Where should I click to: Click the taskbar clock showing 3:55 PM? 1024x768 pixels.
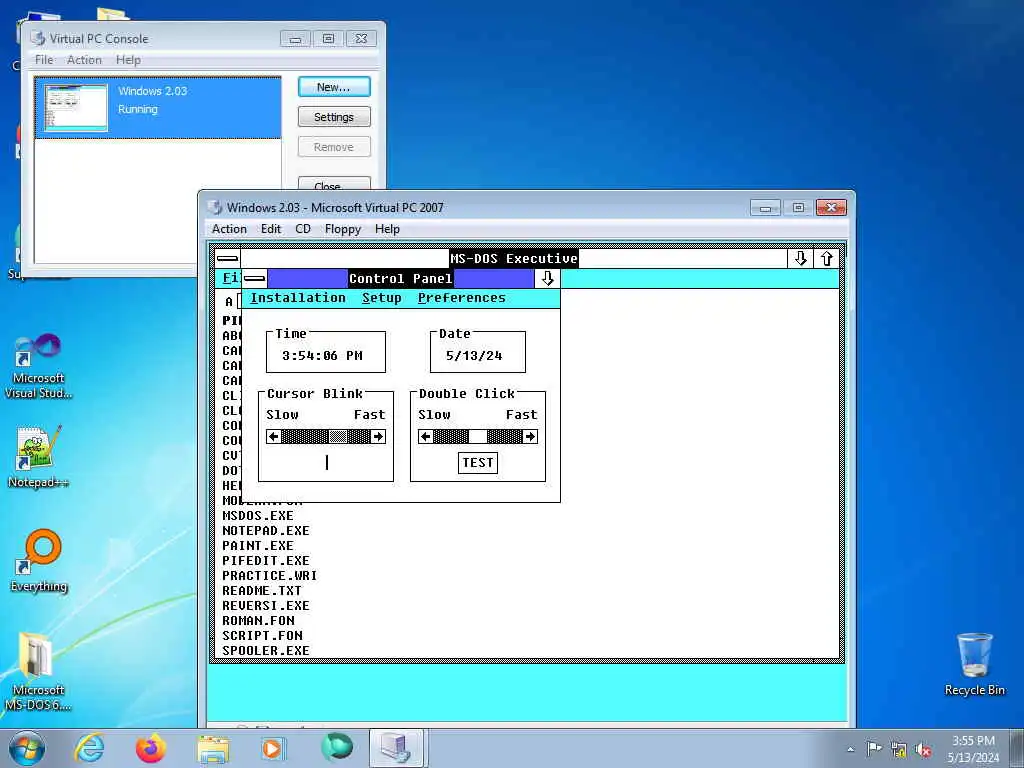click(x=973, y=749)
